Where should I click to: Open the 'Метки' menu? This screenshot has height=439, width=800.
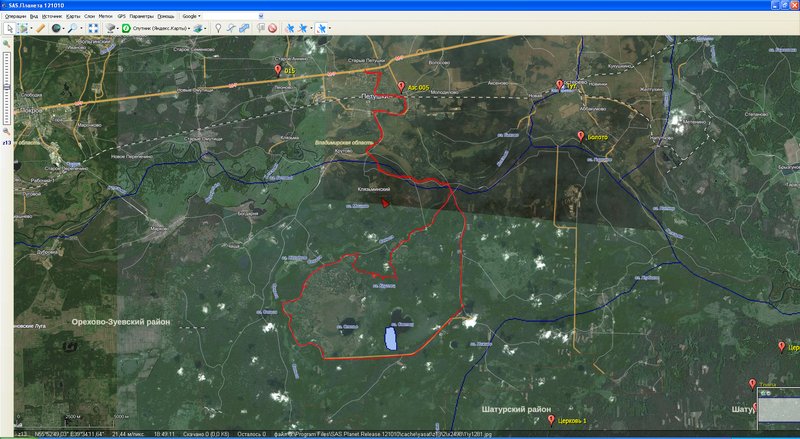pyautogui.click(x=105, y=17)
